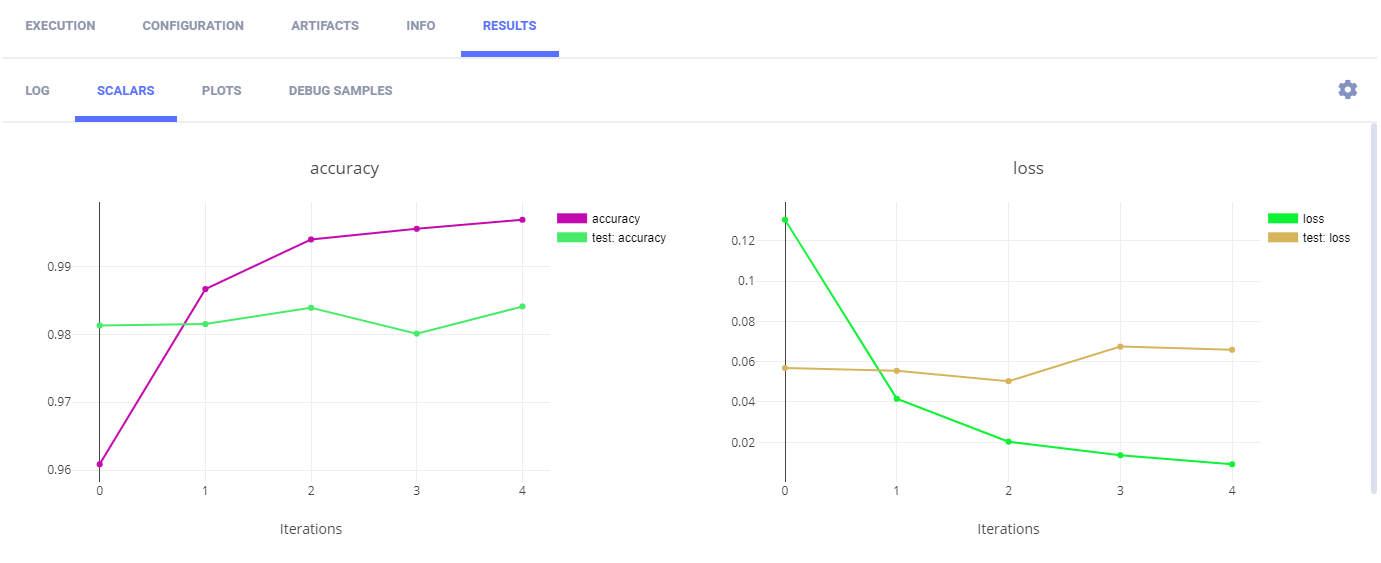This screenshot has width=1381, height=563.
Task: Select the INFO tab
Action: [x=421, y=26]
